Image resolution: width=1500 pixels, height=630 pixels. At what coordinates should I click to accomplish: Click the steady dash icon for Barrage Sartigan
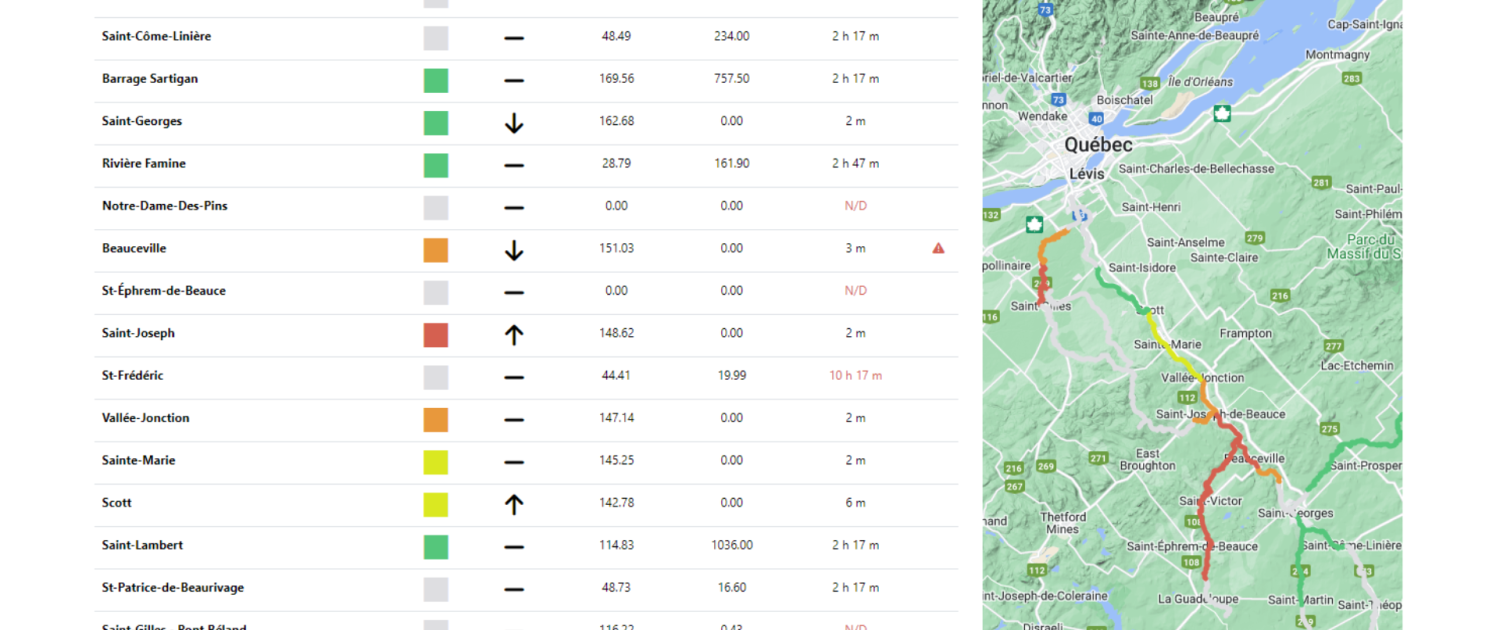(514, 80)
